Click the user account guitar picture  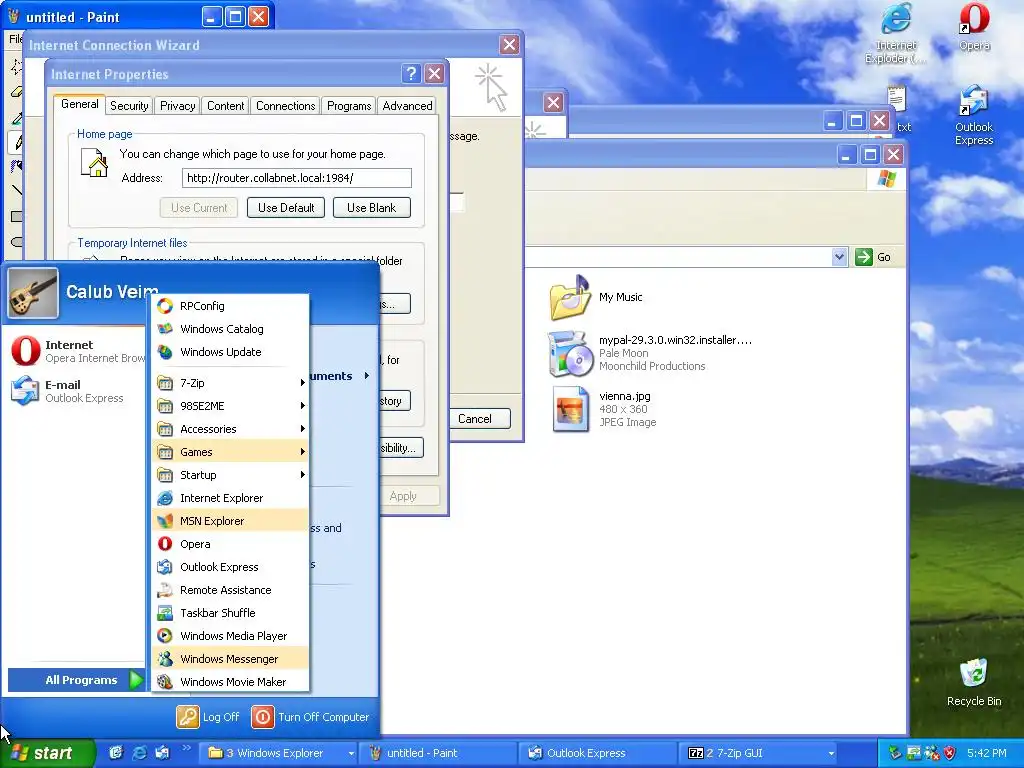click(33, 293)
